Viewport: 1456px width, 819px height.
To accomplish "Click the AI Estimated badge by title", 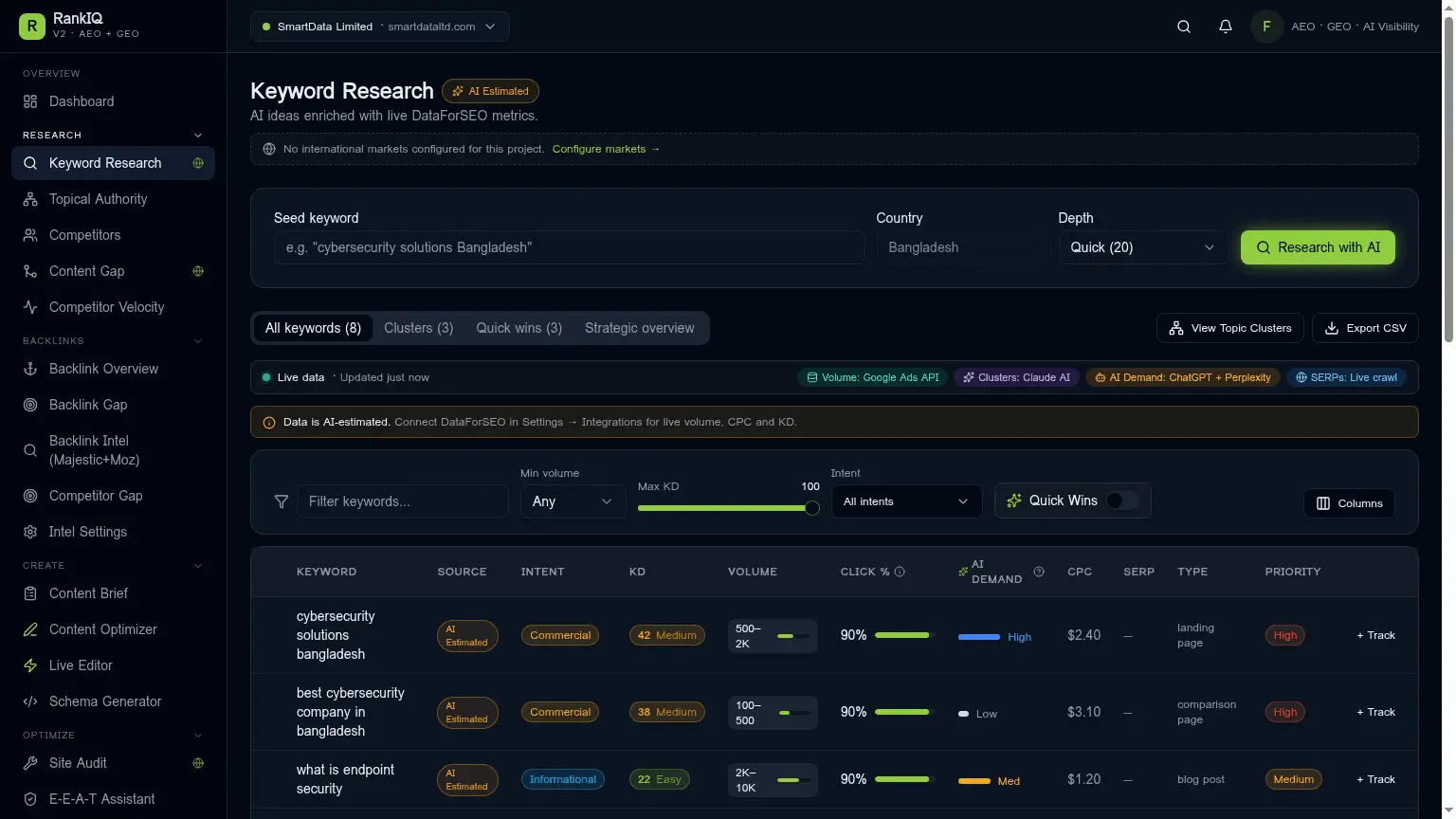I will [x=490, y=91].
